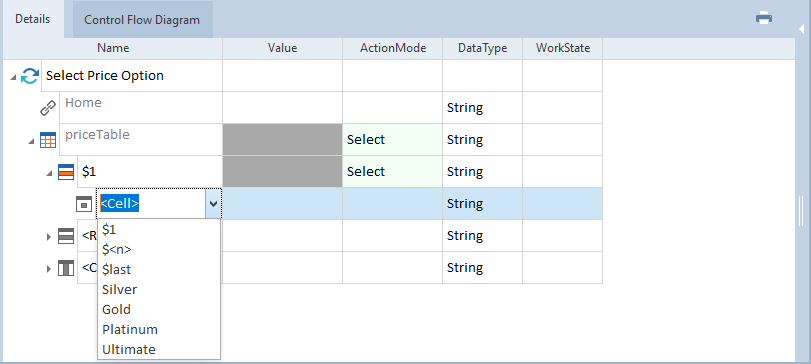This screenshot has width=811, height=364.
Task: Click the gray row icon below Cell
Action: (66, 236)
